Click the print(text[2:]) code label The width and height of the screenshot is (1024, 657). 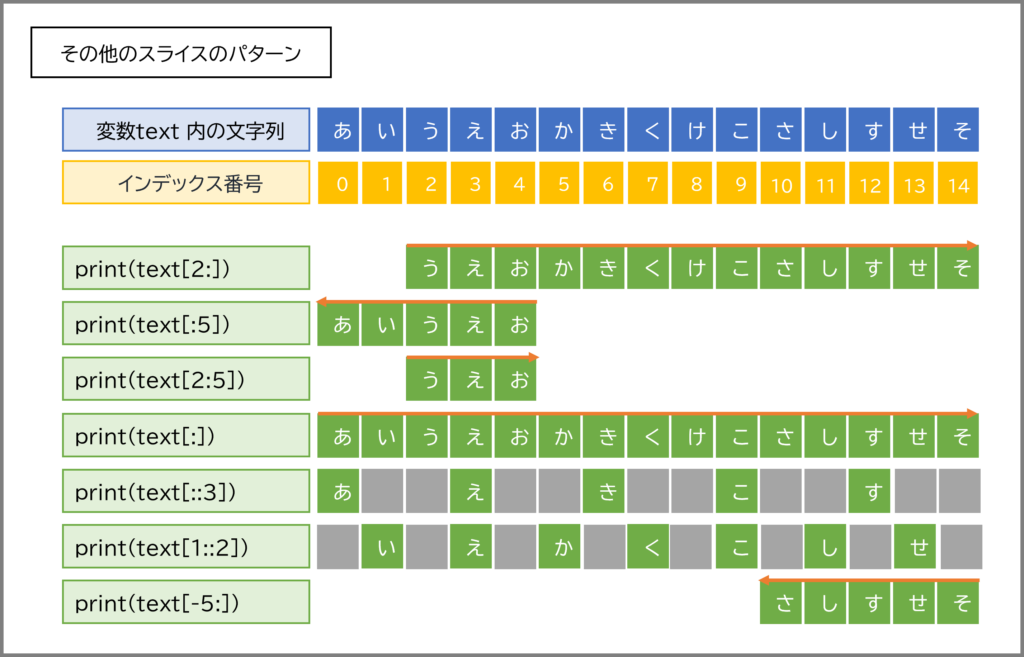pyautogui.click(x=186, y=268)
